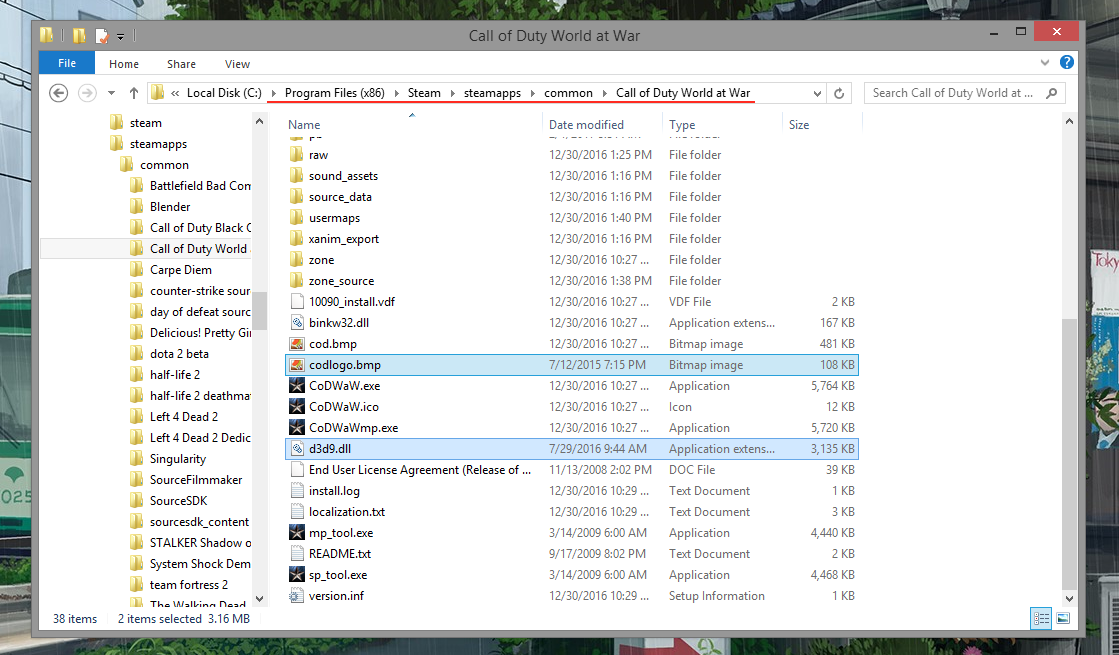The width and height of the screenshot is (1119, 655).
Task: Open the View ribbon tab
Action: (x=237, y=64)
